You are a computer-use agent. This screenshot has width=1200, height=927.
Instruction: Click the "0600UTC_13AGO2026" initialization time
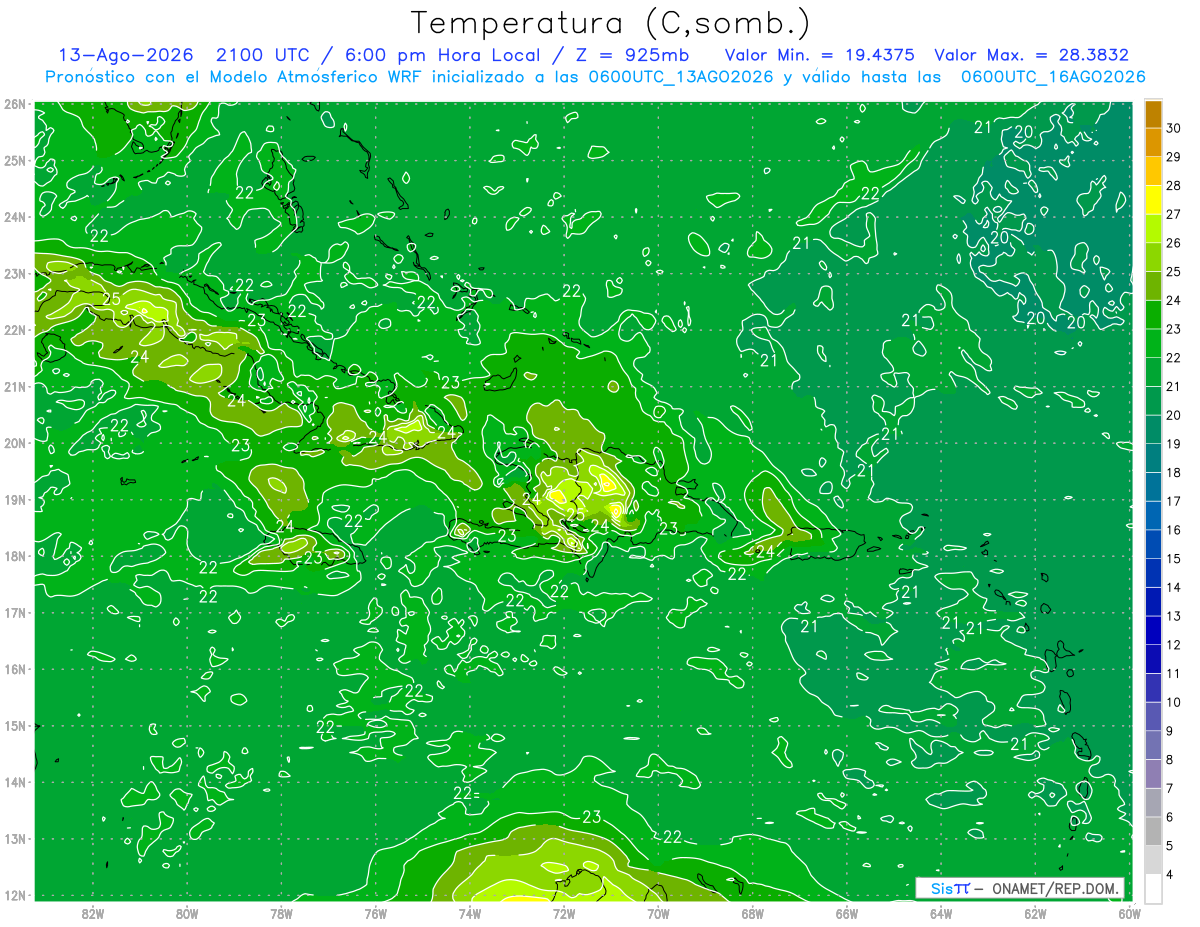(x=681, y=77)
